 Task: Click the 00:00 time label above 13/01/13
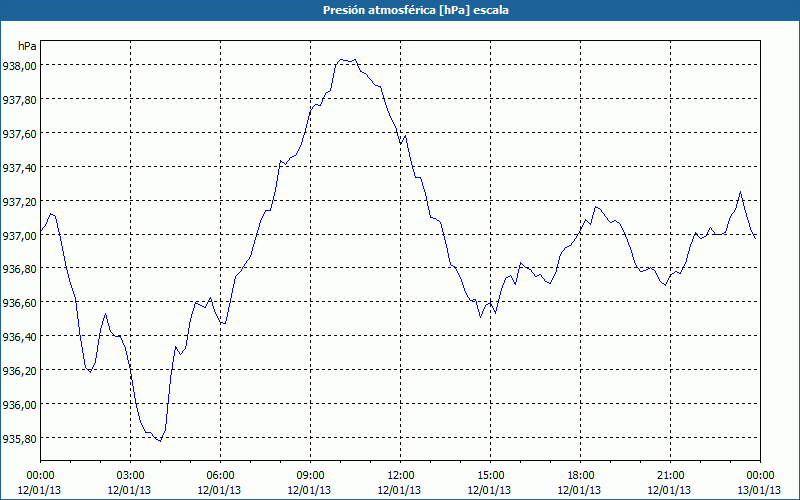point(760,476)
